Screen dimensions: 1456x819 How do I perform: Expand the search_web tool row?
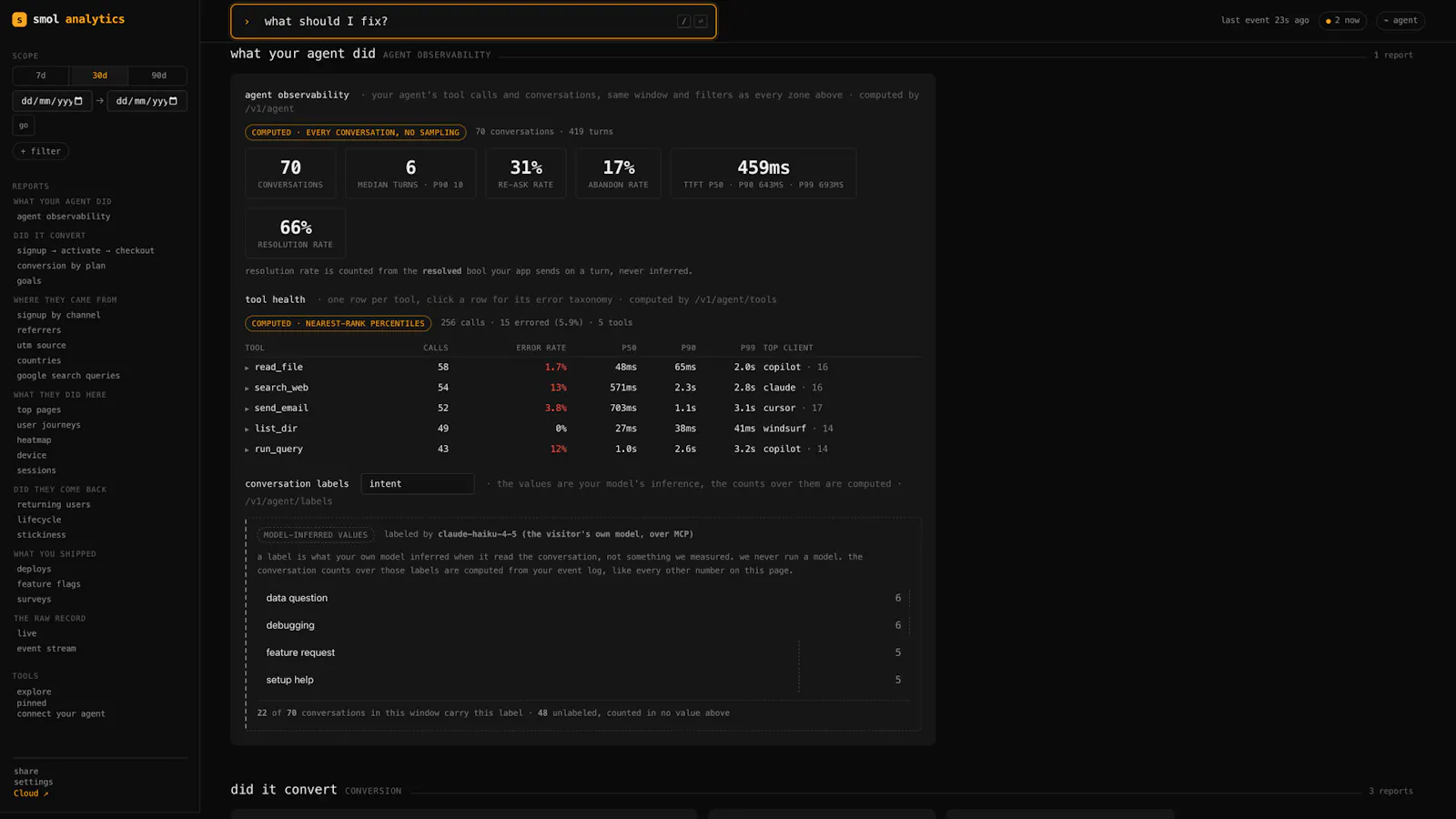[582, 388]
